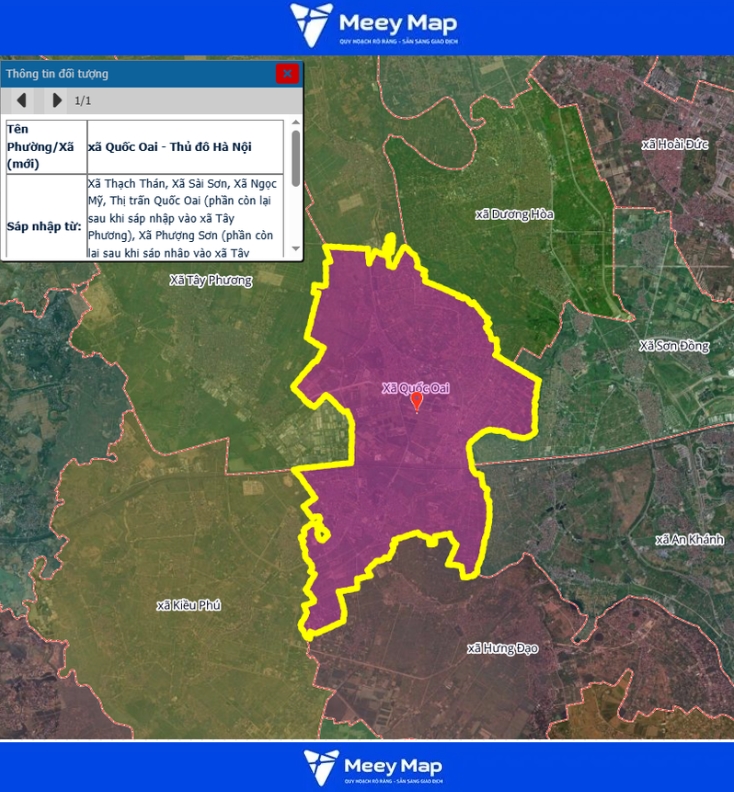734x792 pixels.
Task: Click the red location pin on Quốc Oai
Action: [x=416, y=402]
